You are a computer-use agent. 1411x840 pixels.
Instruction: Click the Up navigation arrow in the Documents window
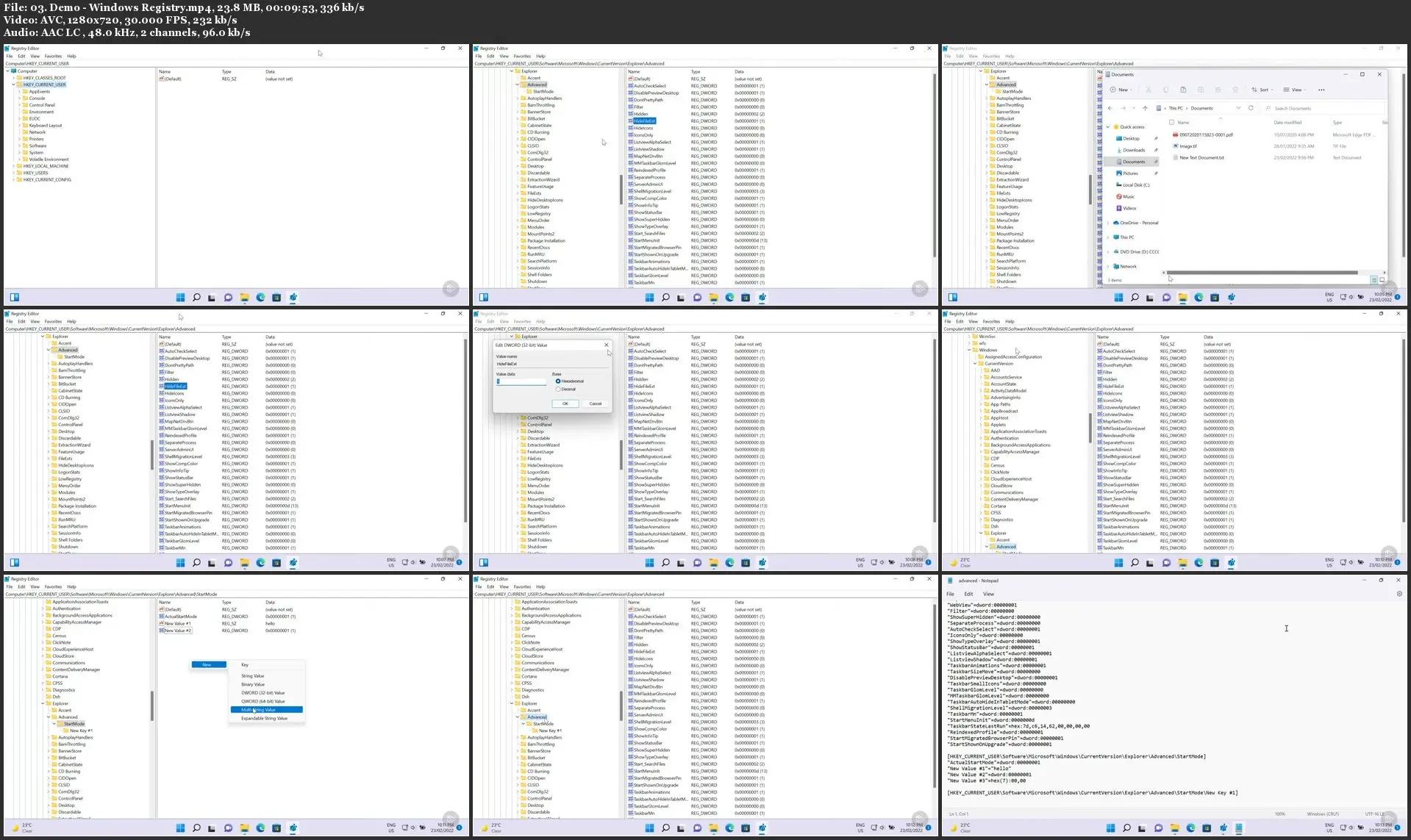pos(1146,108)
